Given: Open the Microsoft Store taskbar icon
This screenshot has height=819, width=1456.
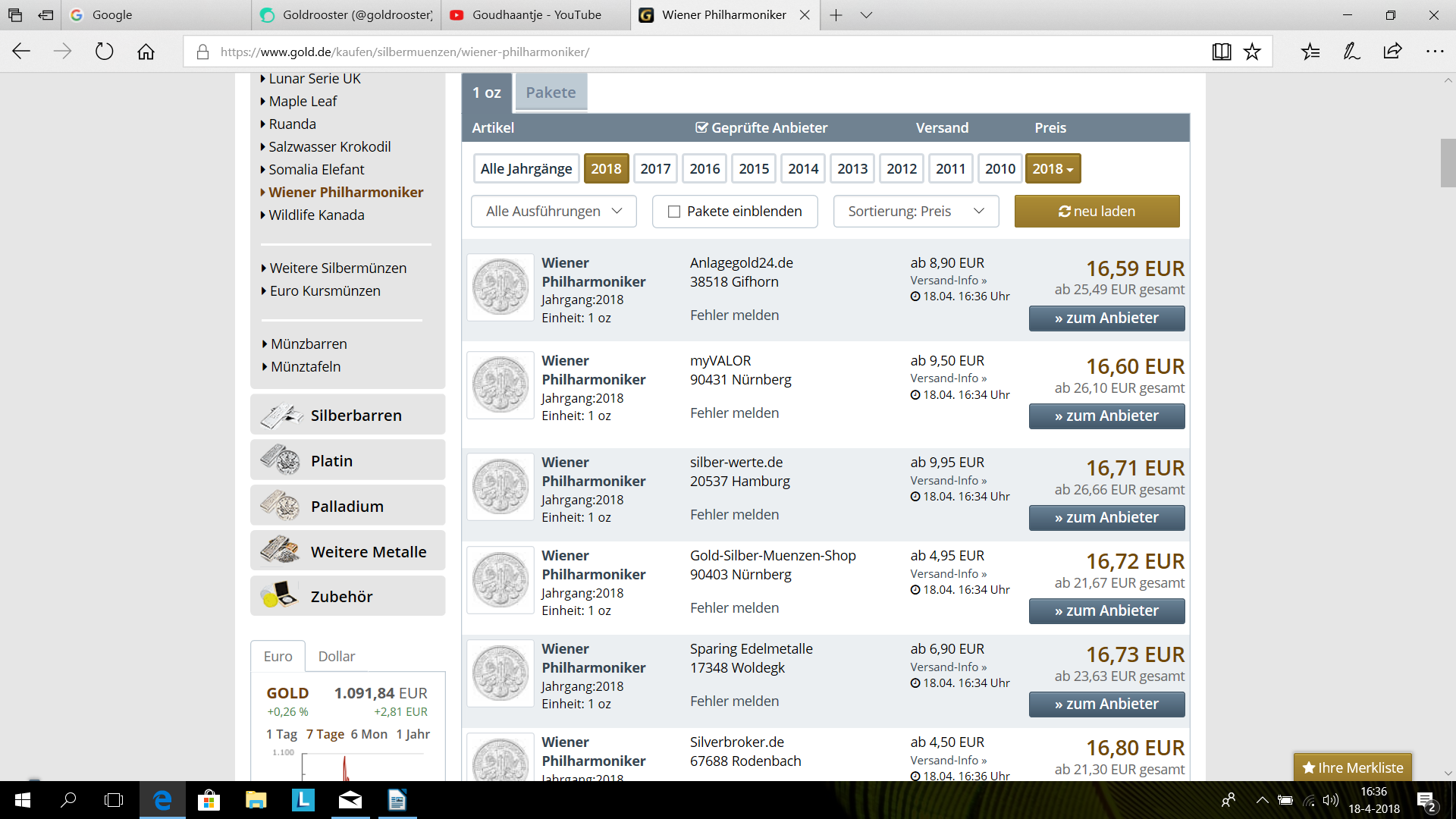Looking at the screenshot, I should click(x=208, y=800).
